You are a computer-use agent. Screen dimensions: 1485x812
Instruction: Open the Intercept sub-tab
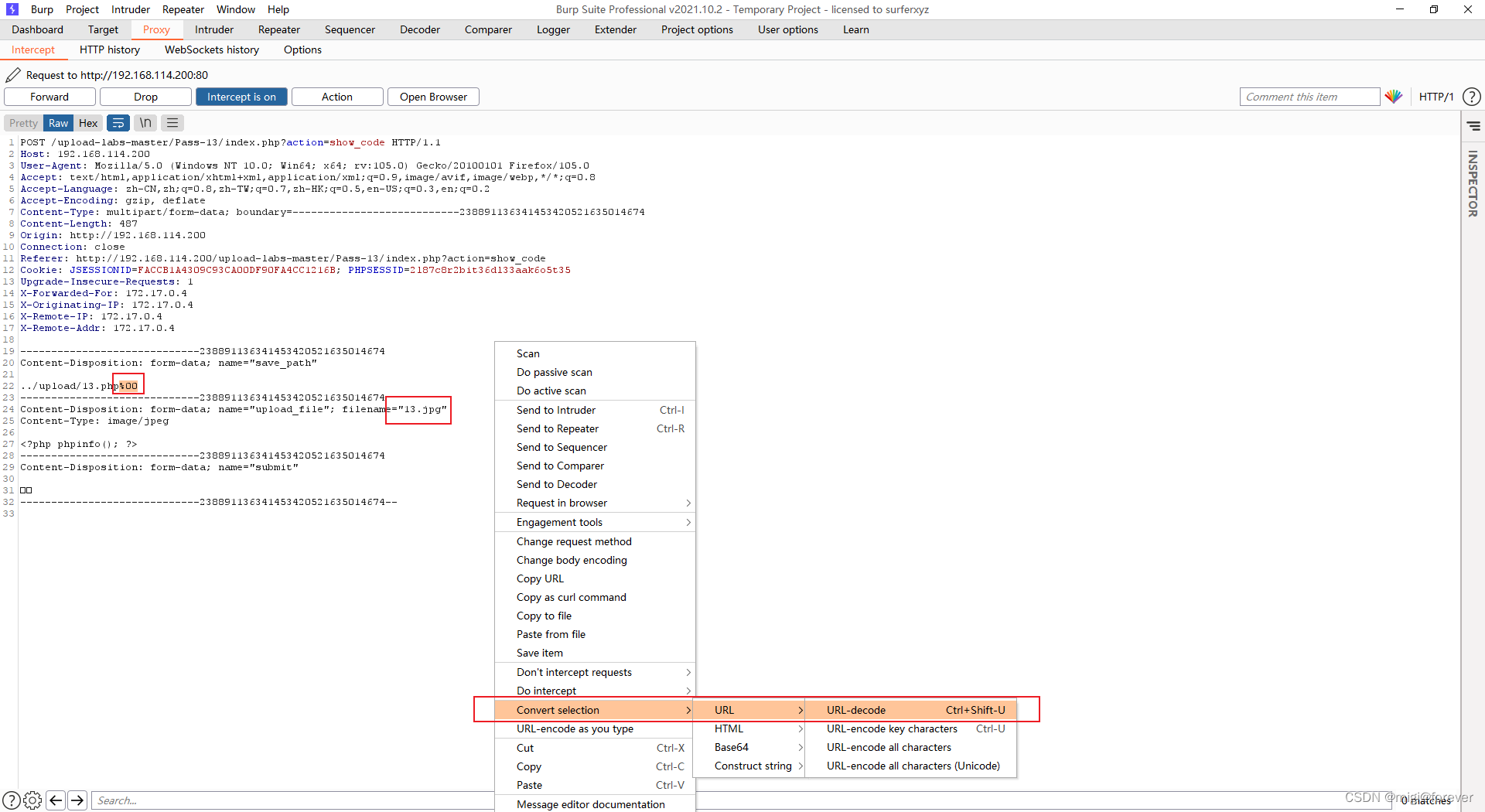(x=33, y=49)
